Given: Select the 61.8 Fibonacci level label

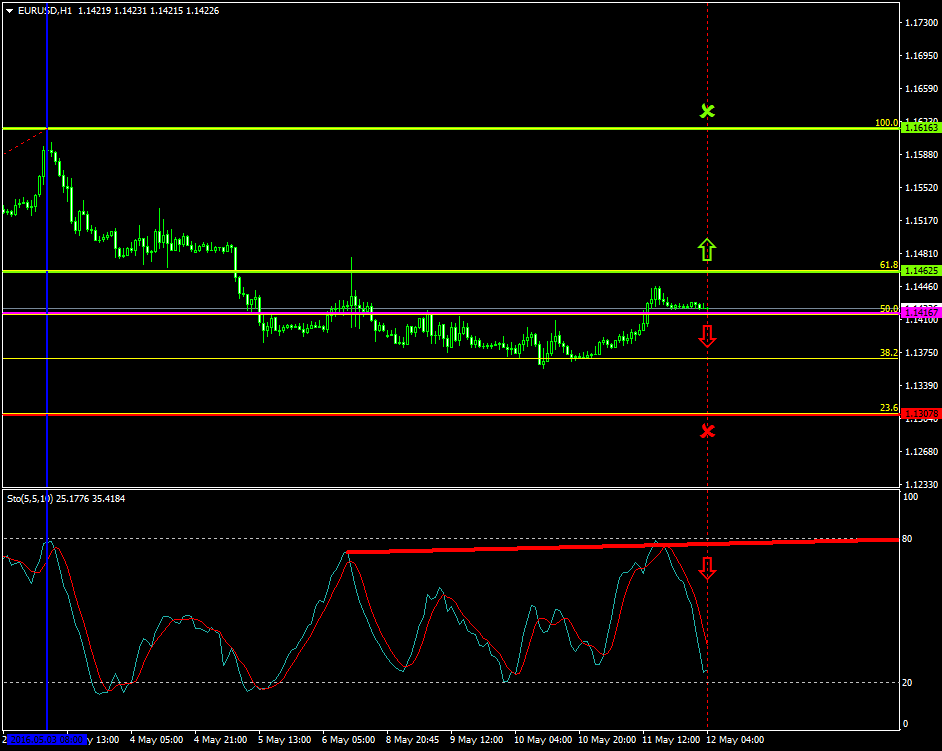Looking at the screenshot, I should [888, 265].
